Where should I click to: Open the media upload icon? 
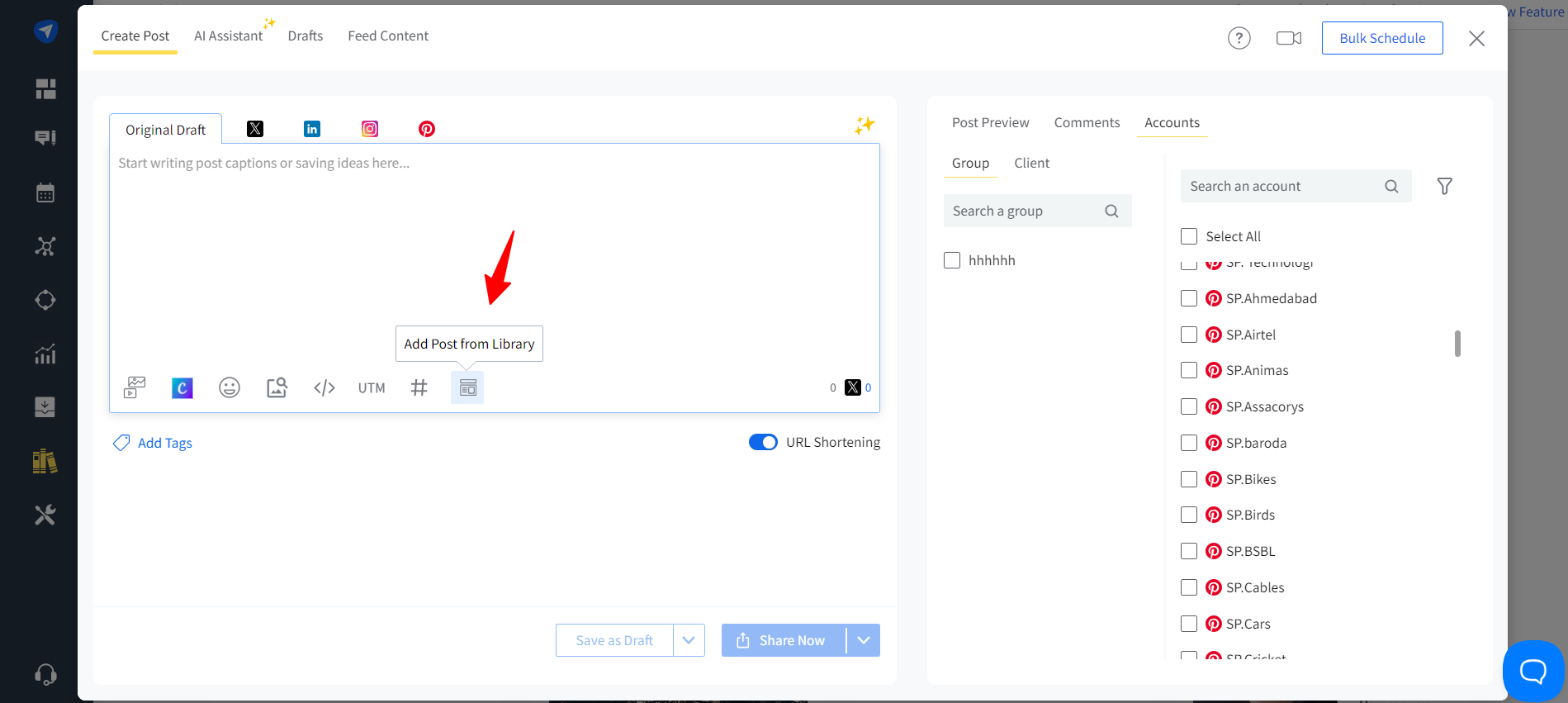[135, 387]
